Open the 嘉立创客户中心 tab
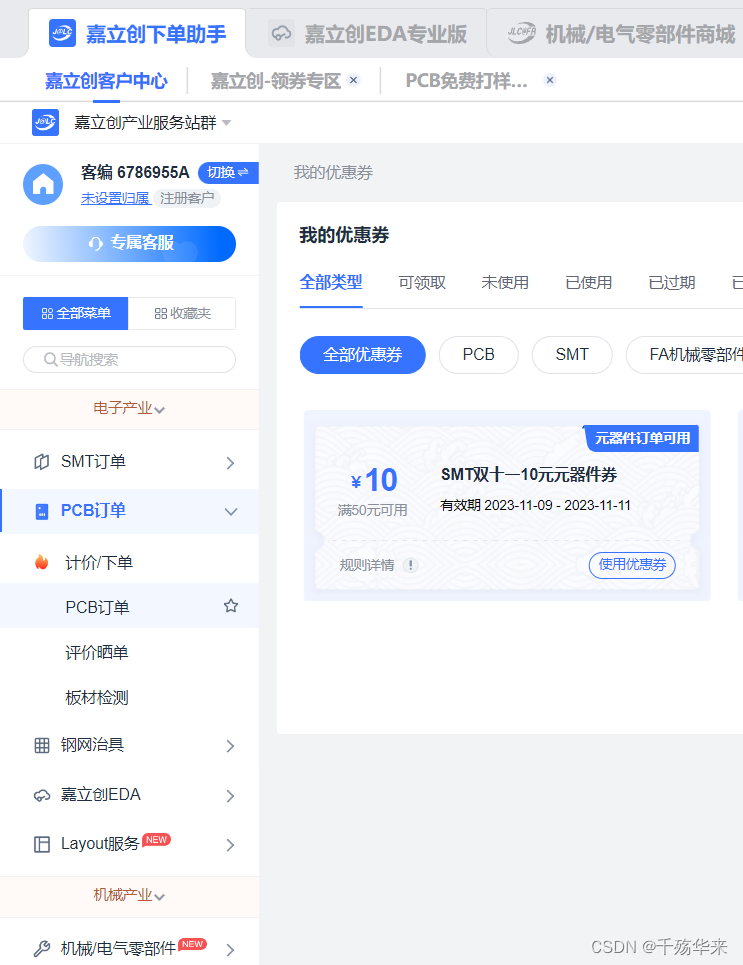743x965 pixels. click(x=106, y=81)
